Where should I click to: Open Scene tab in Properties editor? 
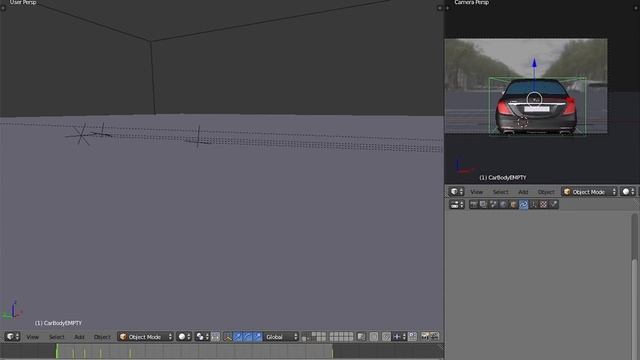click(493, 204)
